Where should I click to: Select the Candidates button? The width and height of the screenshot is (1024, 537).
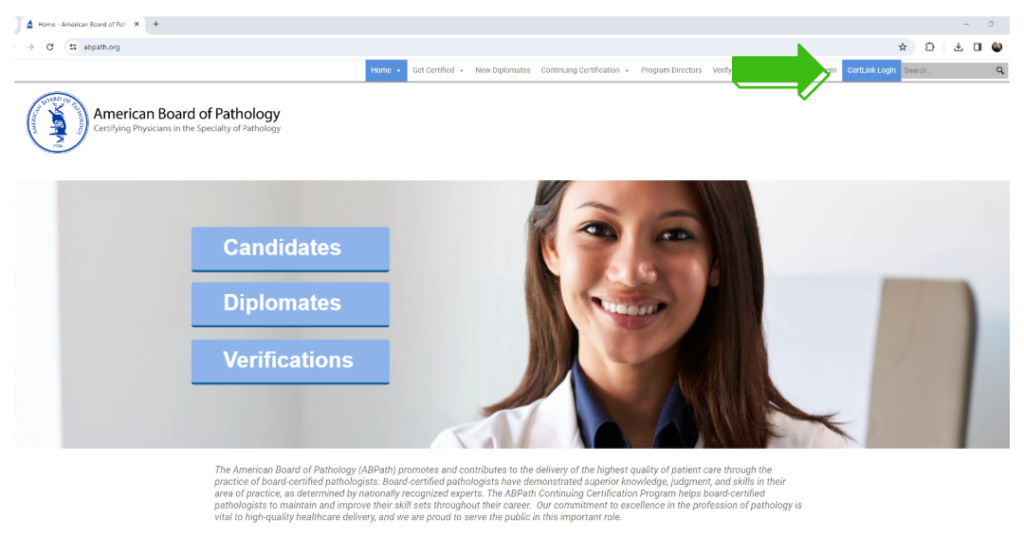[x=291, y=249]
